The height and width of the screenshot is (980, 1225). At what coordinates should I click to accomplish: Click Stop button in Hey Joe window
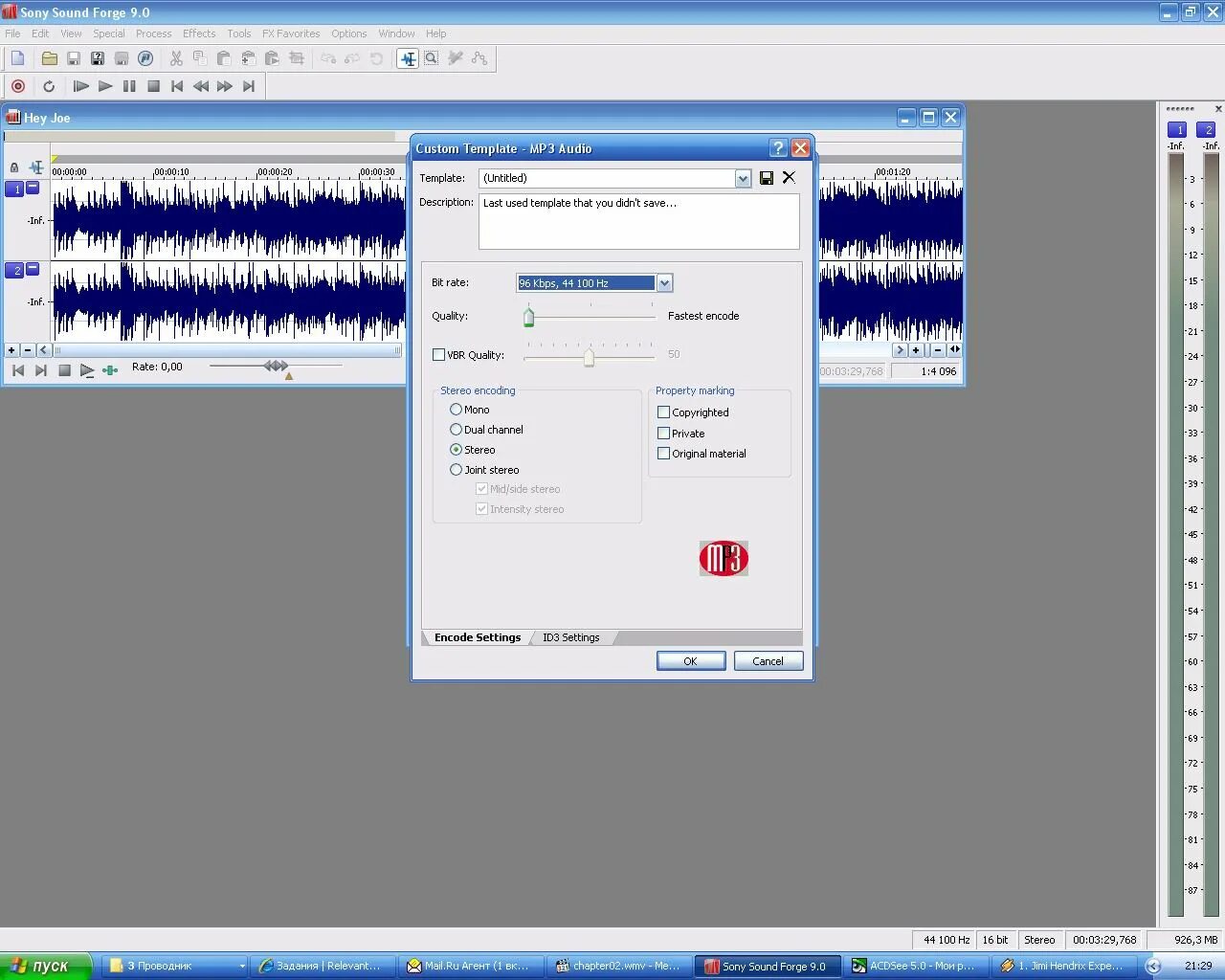(x=64, y=370)
